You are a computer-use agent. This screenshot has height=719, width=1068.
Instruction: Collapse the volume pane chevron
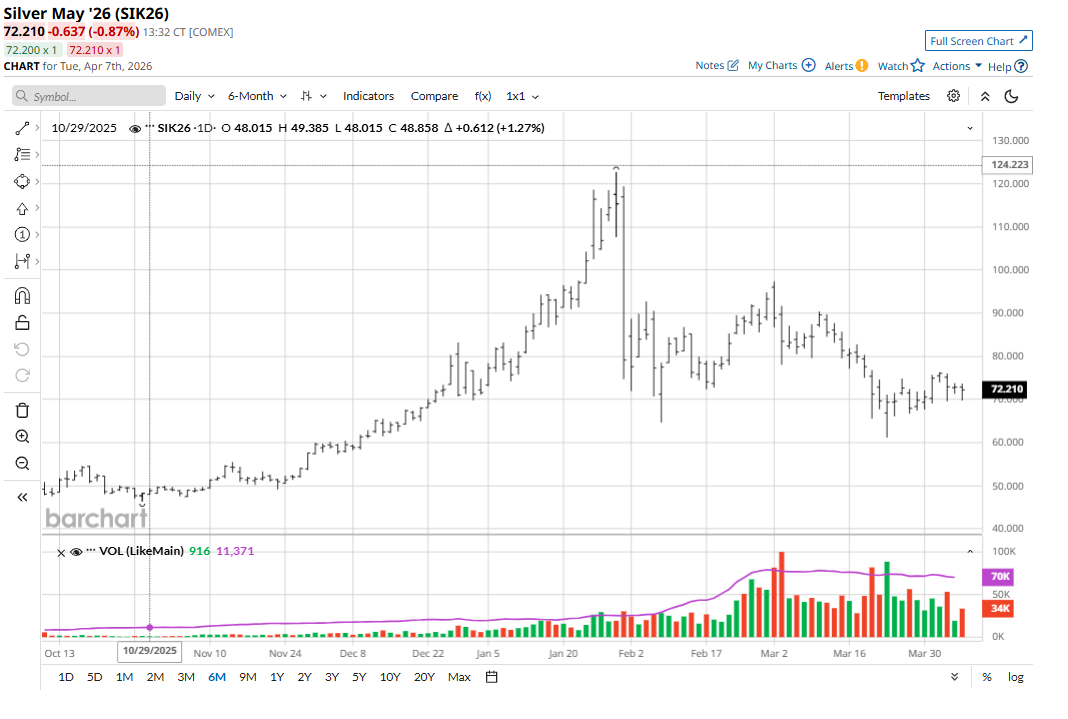[x=970, y=552]
